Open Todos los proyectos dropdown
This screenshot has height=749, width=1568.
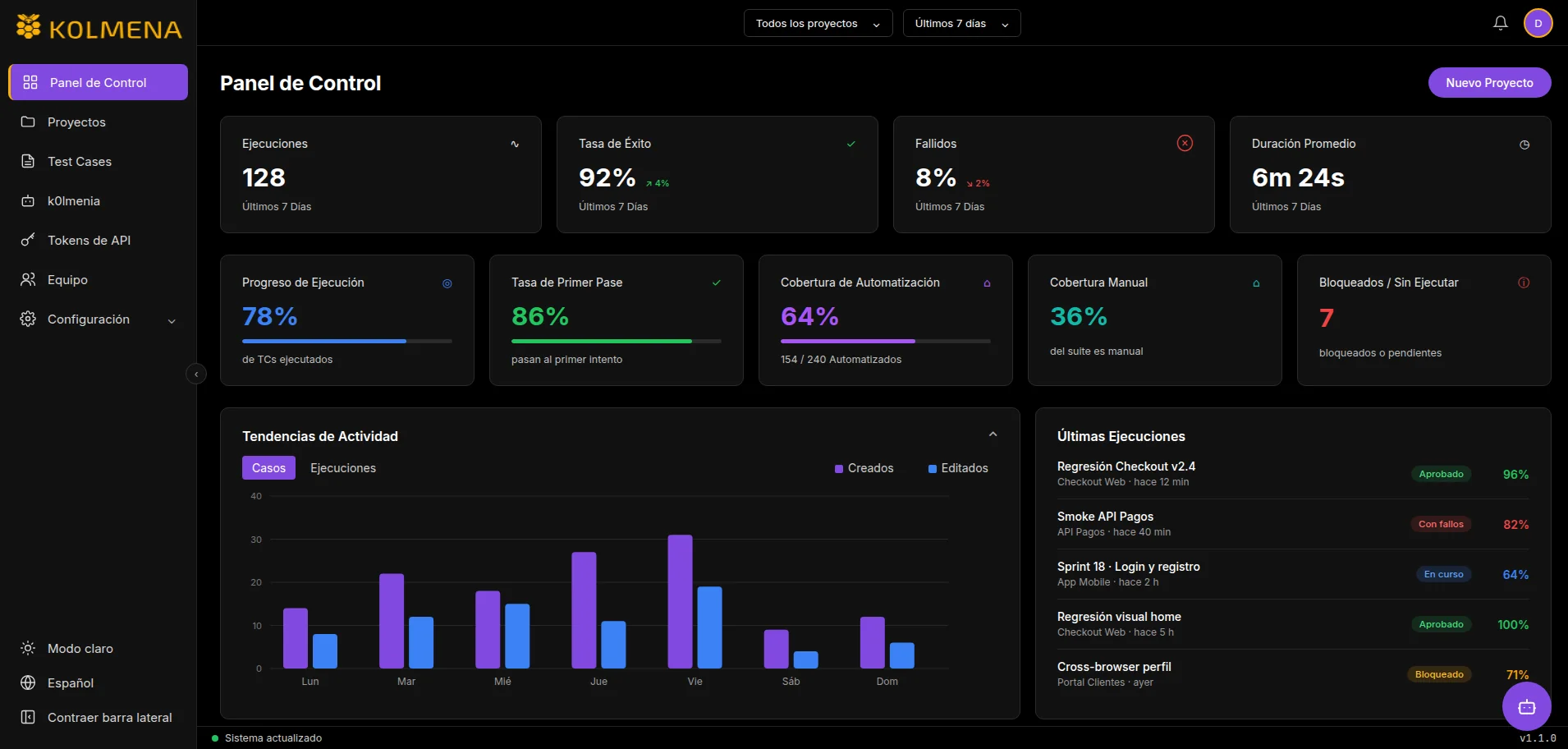click(x=818, y=23)
